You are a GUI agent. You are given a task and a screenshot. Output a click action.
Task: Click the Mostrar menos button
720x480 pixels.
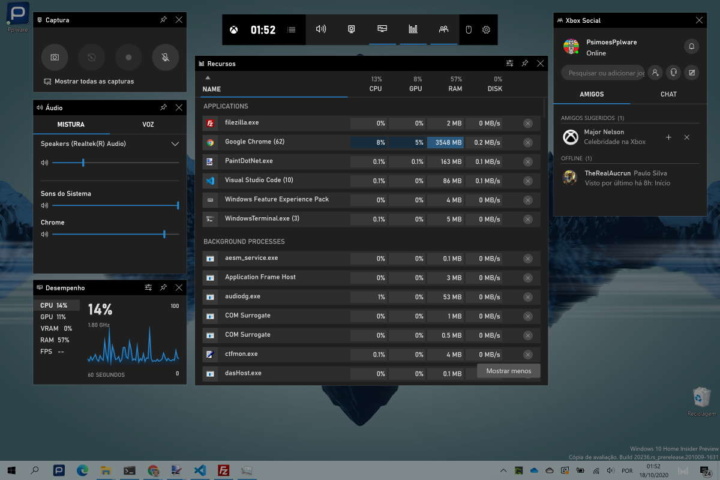coord(508,371)
